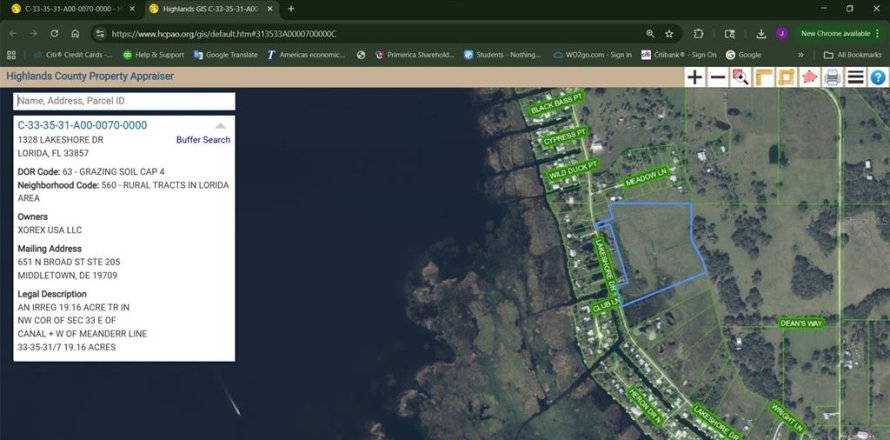Close the first C-33-35-31-A00-0070-0000 tab

[132, 9]
